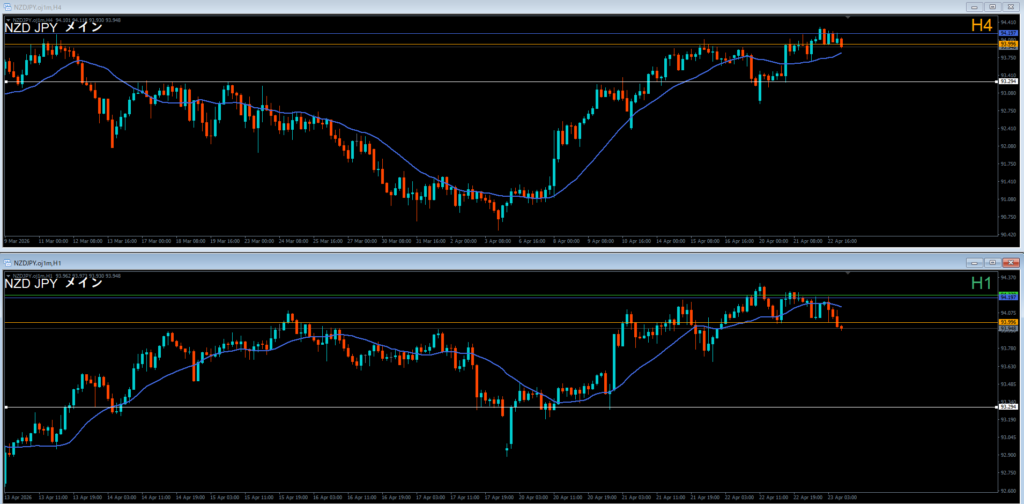This screenshot has height=504, width=1024.
Task: Maximize the H1 chart window
Action: click(x=991, y=261)
